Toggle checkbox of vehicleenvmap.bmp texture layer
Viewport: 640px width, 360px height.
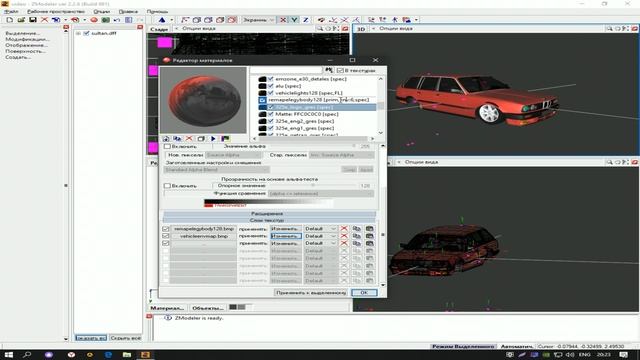click(165, 236)
